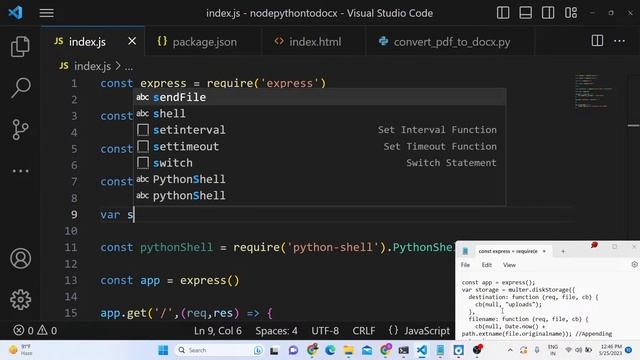
Task: Open the weather widget on taskbar
Action: [x=21, y=350]
